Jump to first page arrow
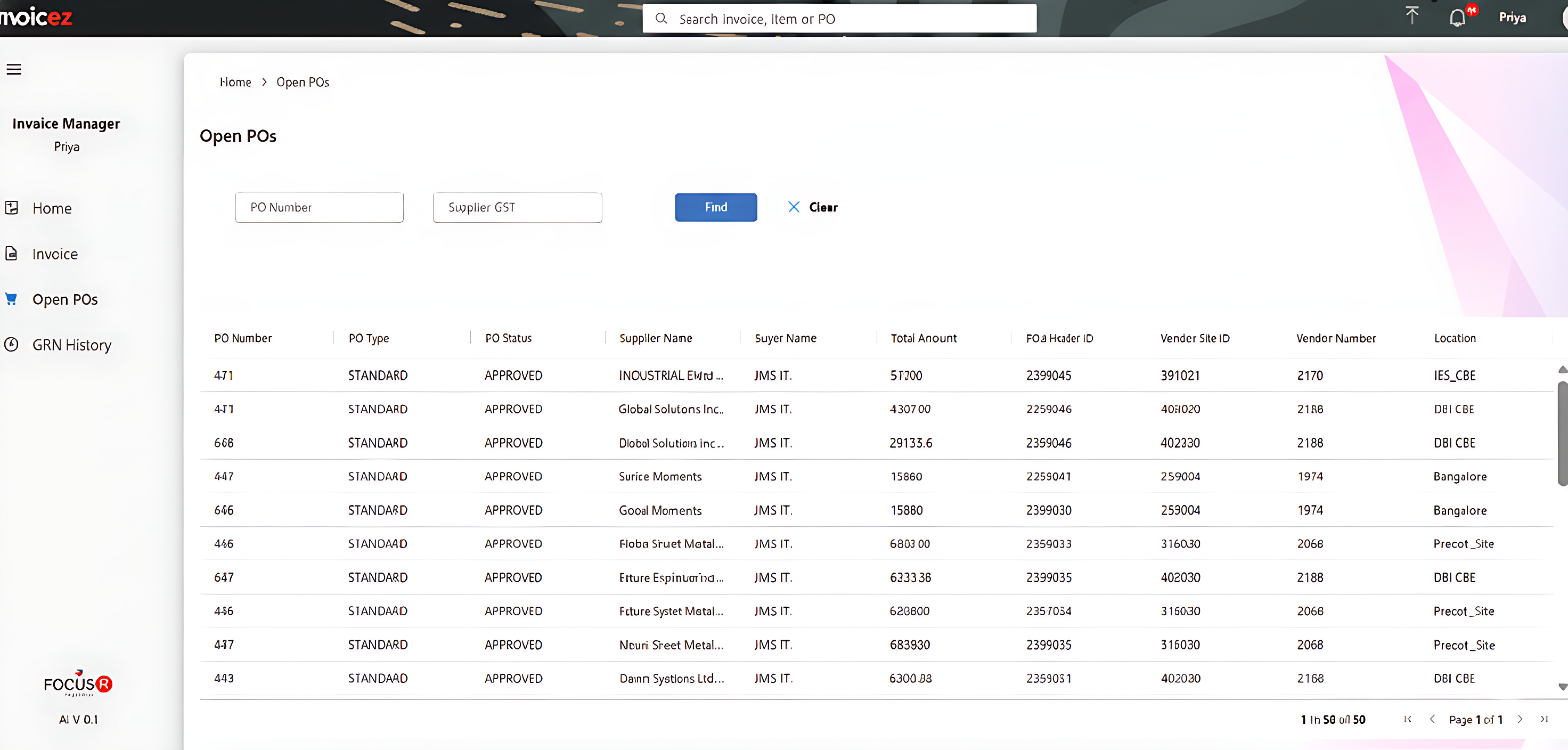Screen dimensions: 1568x750 [1407, 719]
